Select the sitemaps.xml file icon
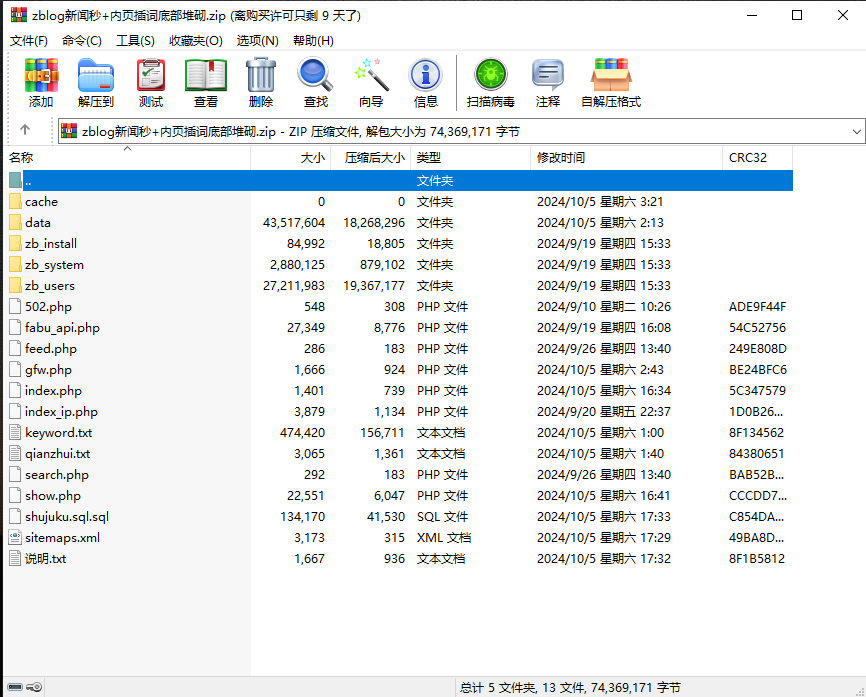Screen dimensions: 866x697 tap(15, 537)
